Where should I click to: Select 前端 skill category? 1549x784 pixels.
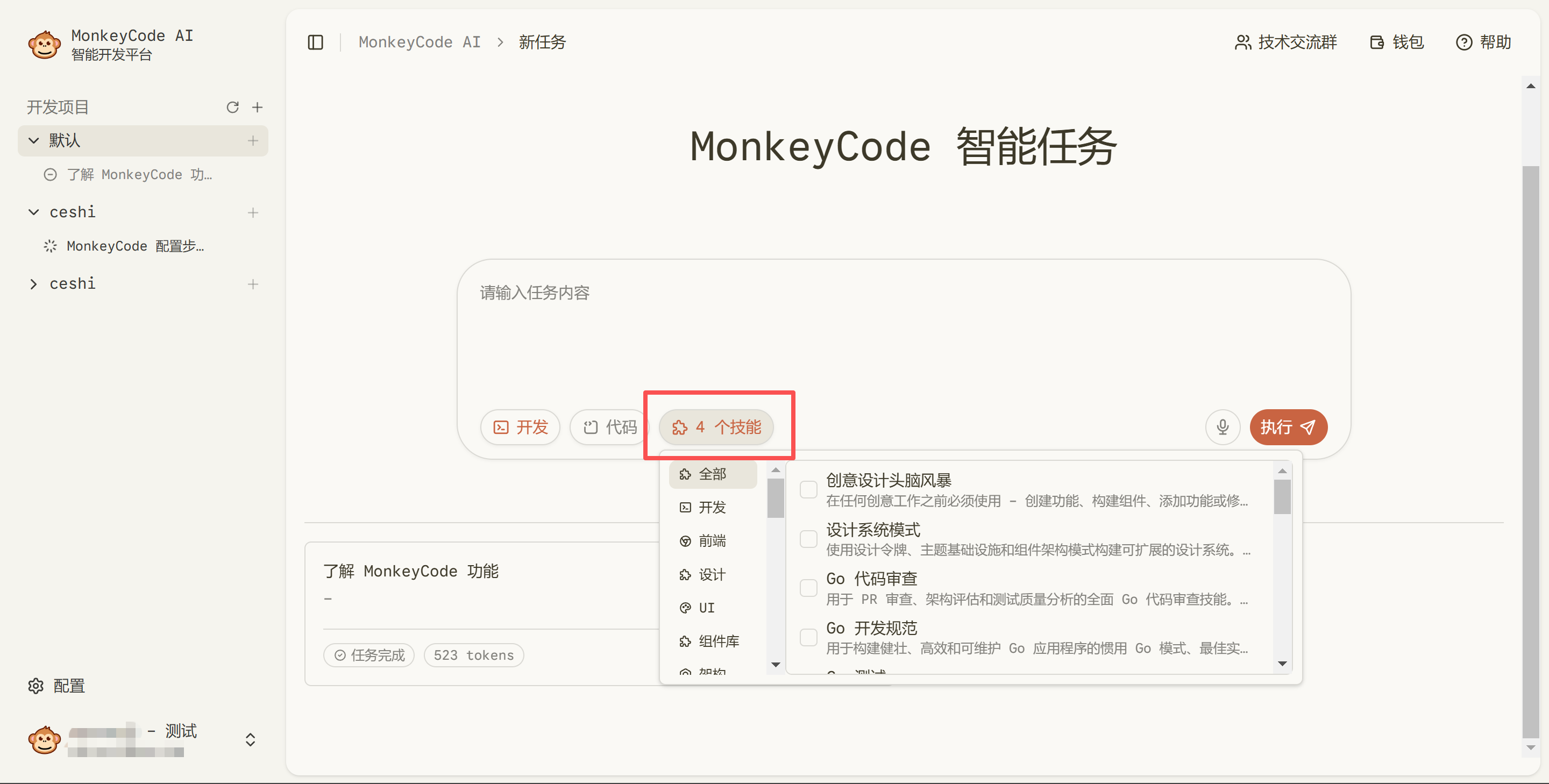click(x=712, y=541)
